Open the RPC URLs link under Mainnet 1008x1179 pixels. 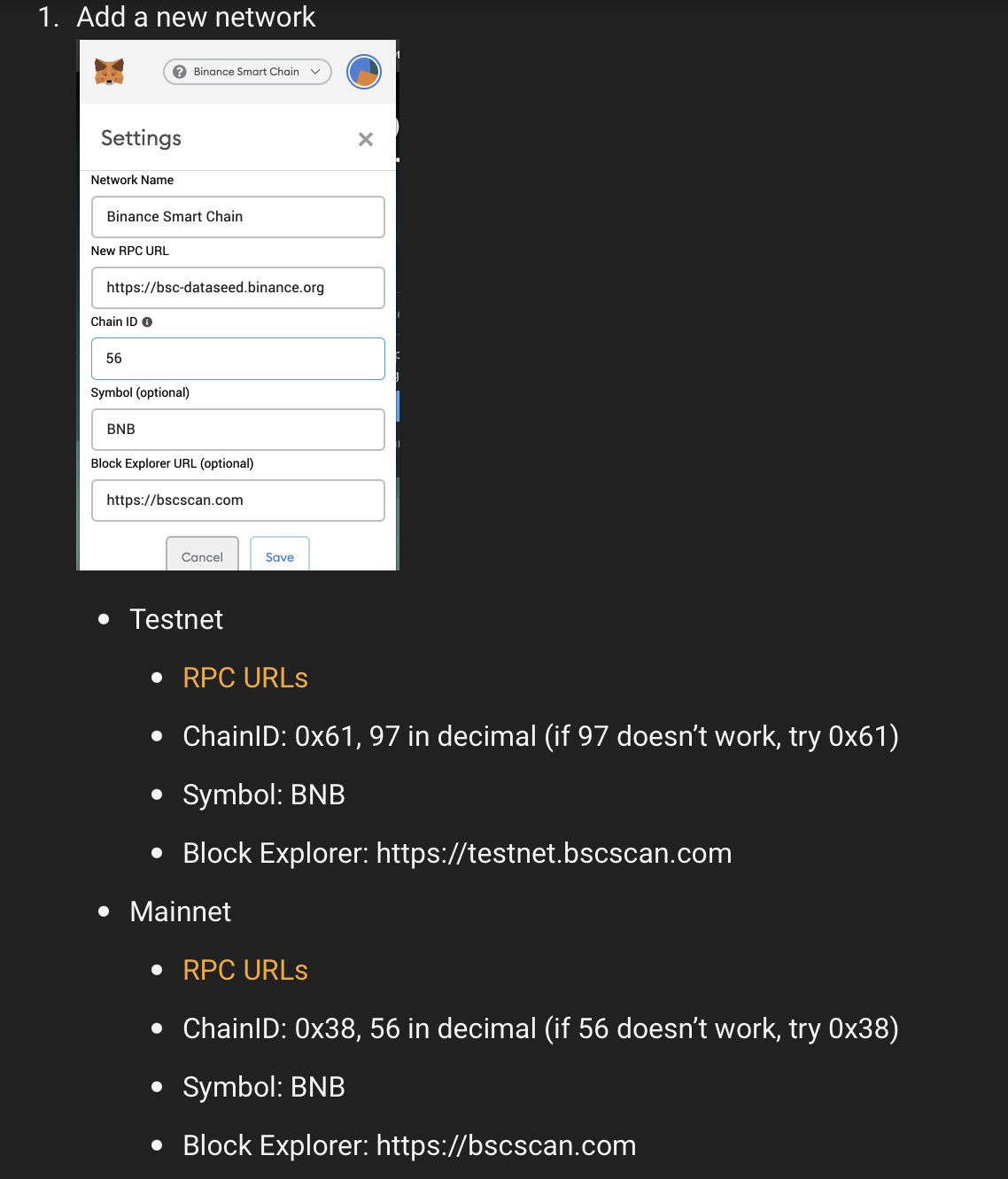[245, 971]
